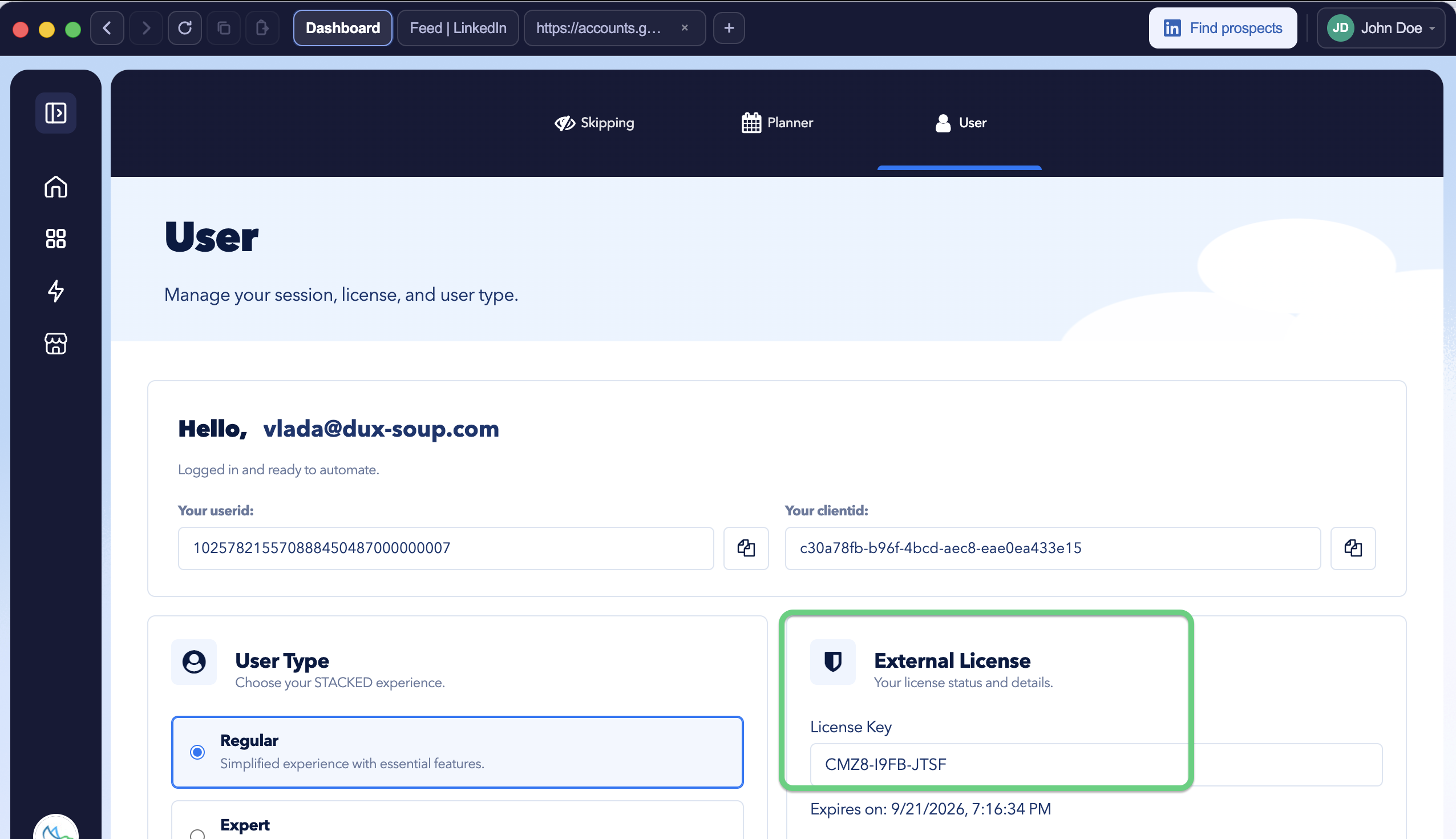Click 'Manage your session, license, and user type.' text
This screenshot has width=1456, height=839.
coord(341,295)
